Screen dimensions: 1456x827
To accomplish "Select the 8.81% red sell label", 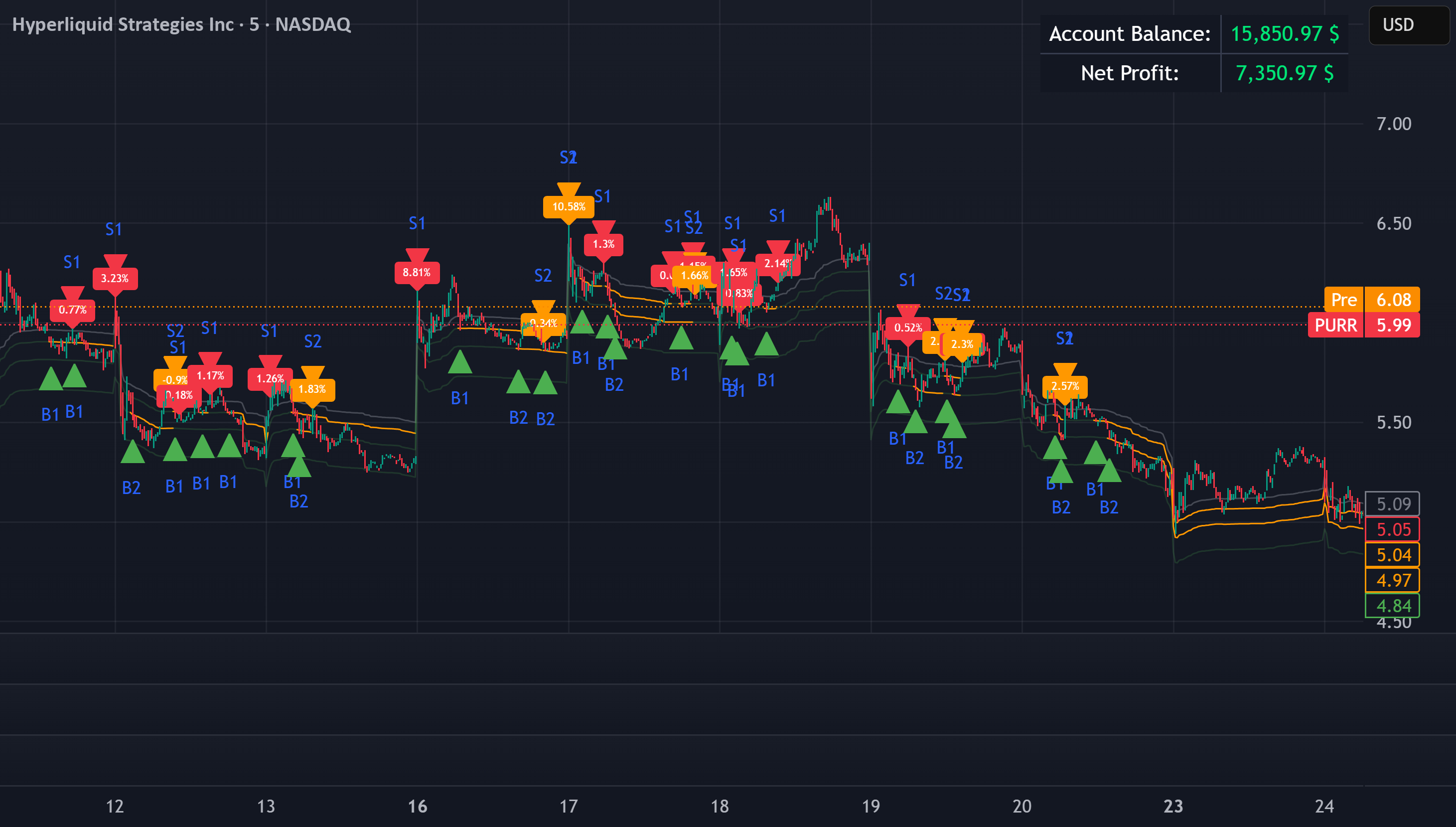I will [x=417, y=273].
